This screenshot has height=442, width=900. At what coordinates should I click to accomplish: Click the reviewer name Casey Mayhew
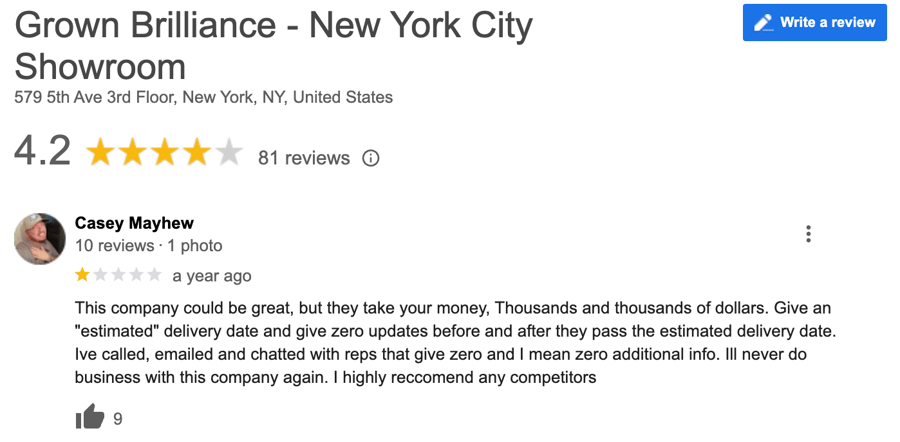pos(134,223)
